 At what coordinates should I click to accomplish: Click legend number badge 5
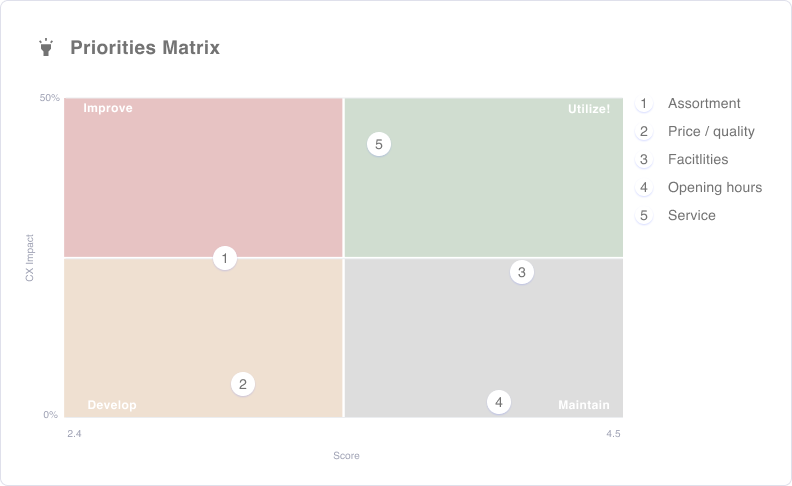[x=644, y=216]
